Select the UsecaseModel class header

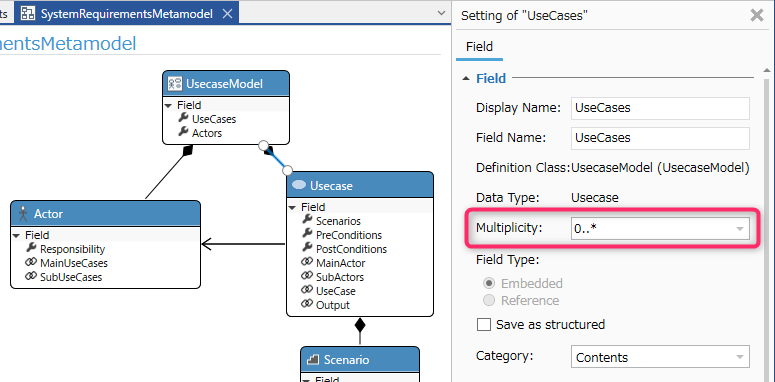pyautogui.click(x=226, y=84)
